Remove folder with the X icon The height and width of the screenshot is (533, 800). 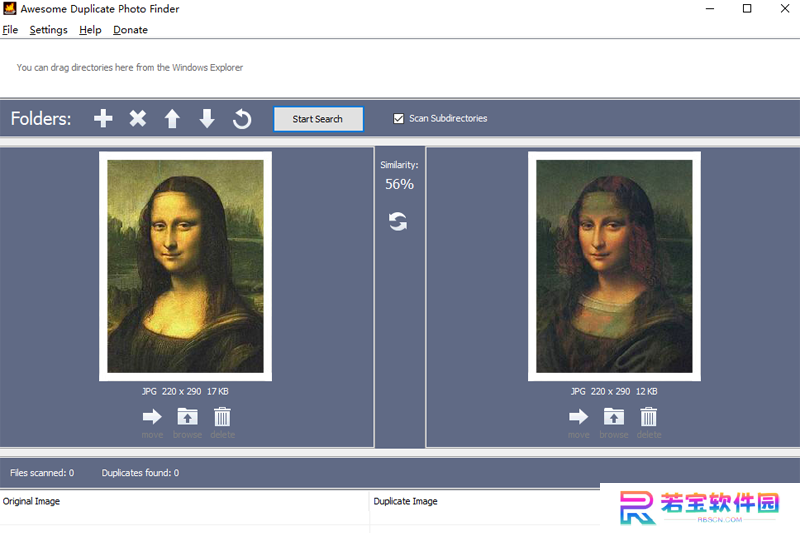[x=138, y=118]
